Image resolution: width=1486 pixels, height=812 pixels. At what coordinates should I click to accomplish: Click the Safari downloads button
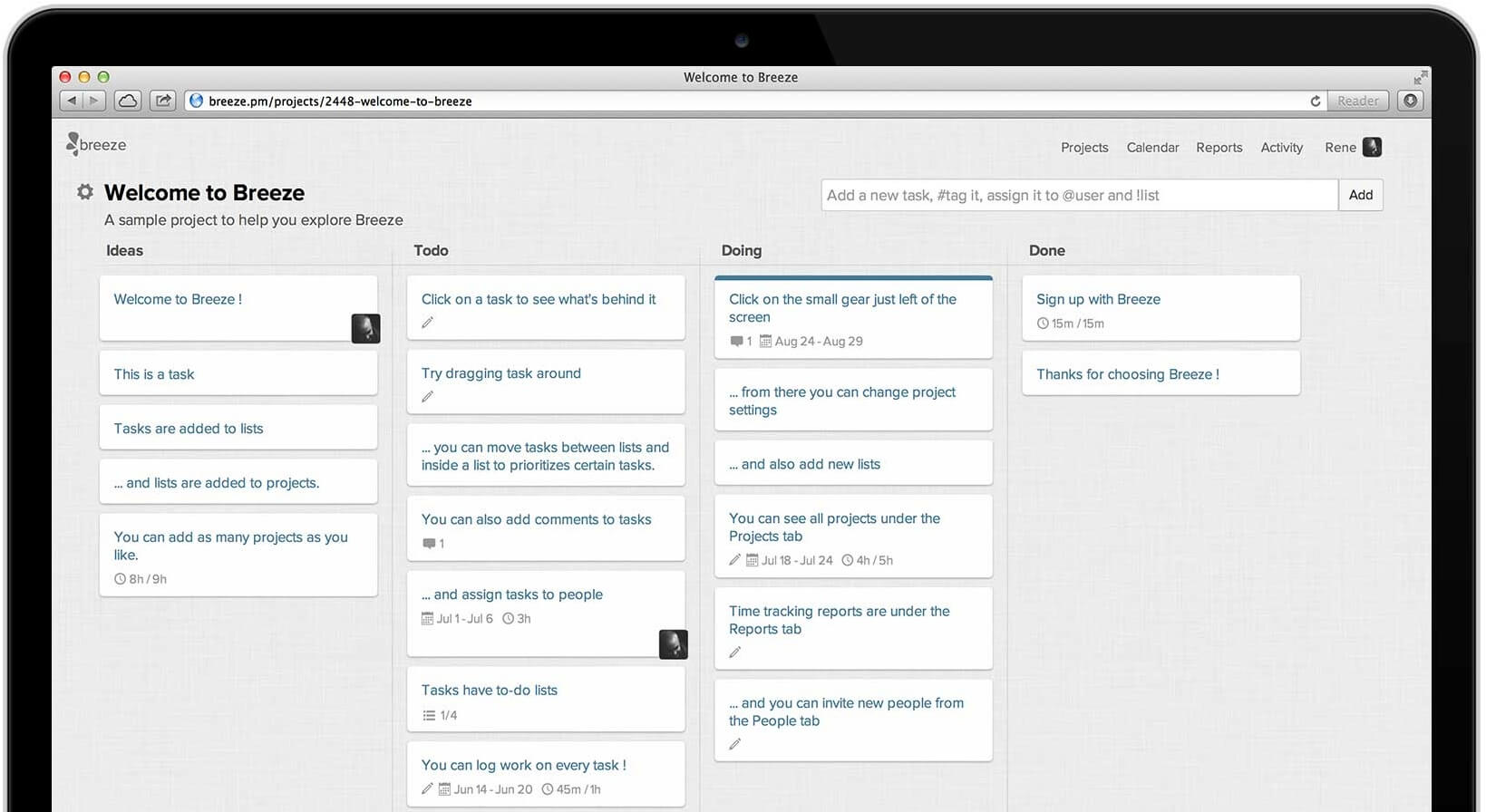point(1410,101)
